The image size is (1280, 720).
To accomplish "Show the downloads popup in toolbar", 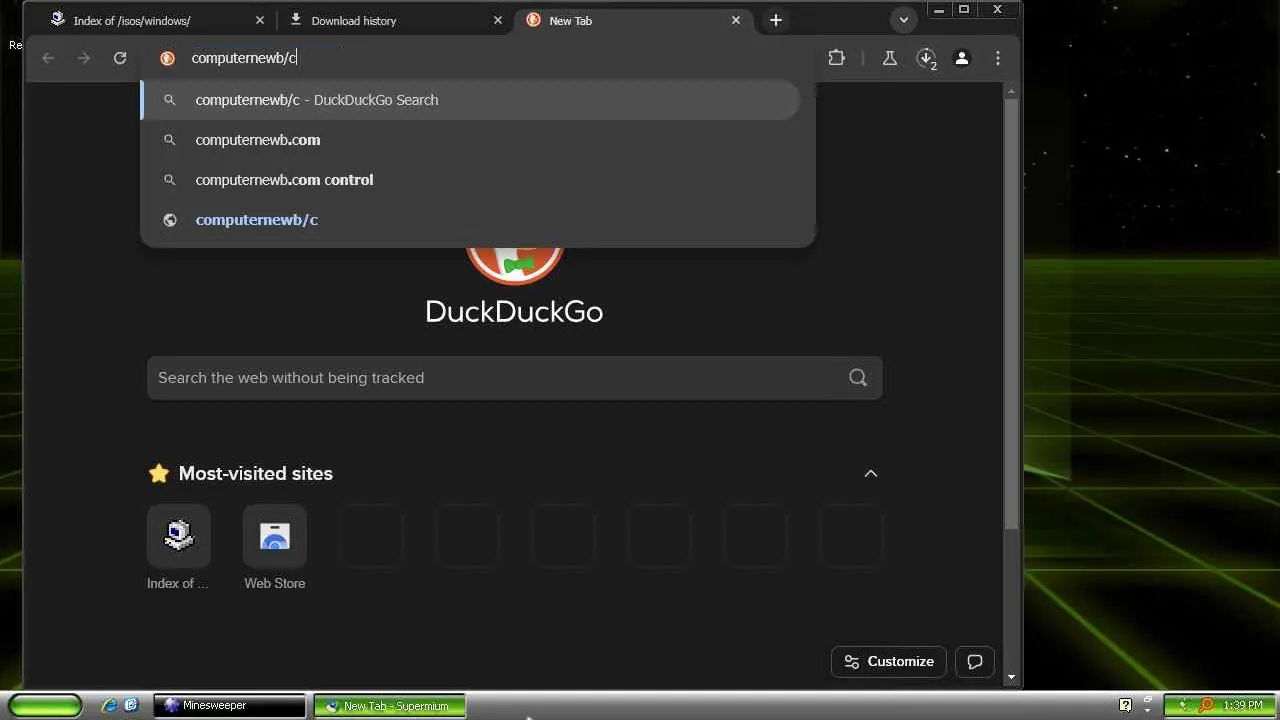I will pos(926,58).
